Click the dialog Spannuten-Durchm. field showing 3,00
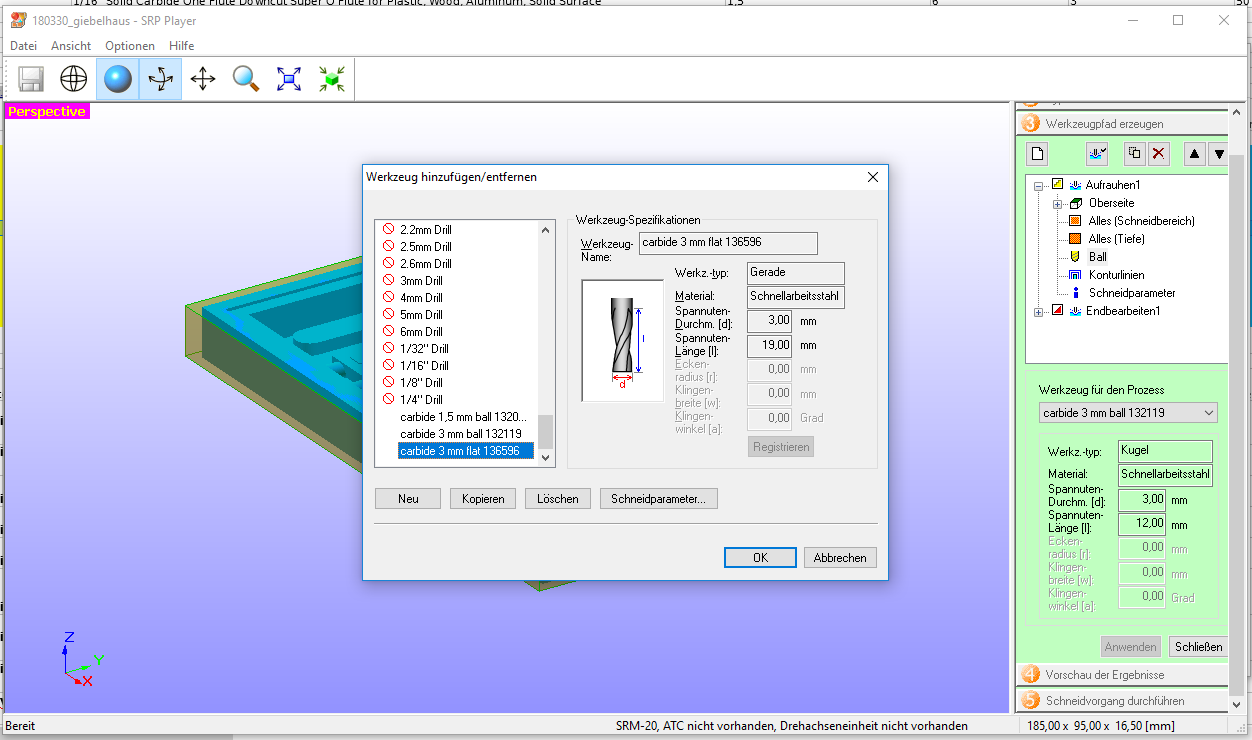This screenshot has width=1252, height=740. (x=771, y=321)
